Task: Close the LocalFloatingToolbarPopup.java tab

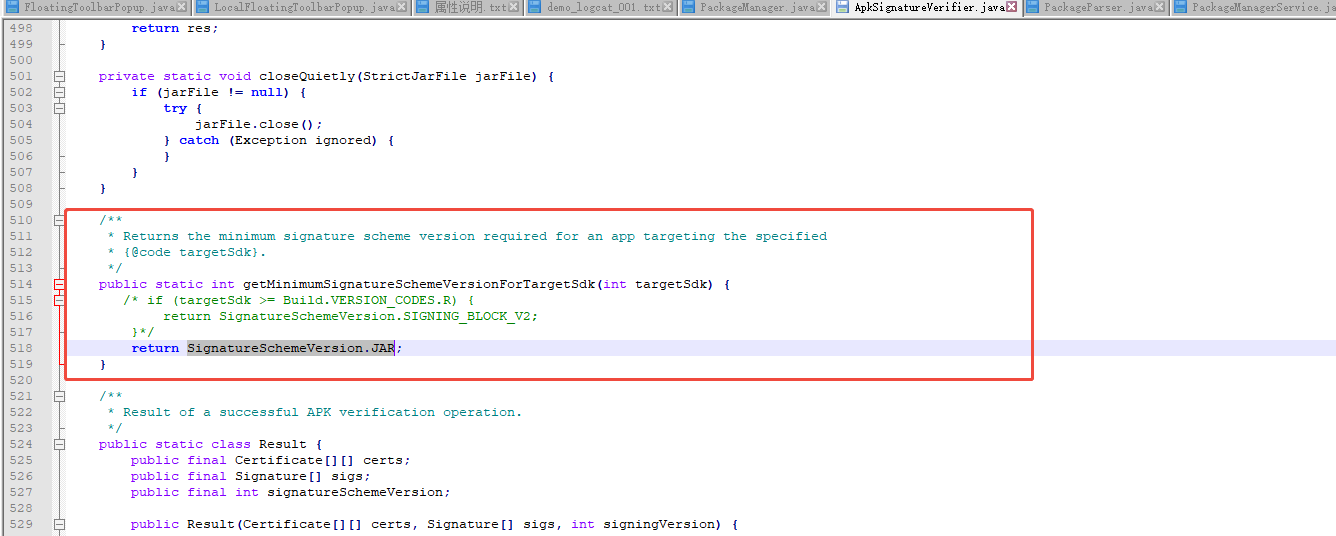Action: pos(401,8)
